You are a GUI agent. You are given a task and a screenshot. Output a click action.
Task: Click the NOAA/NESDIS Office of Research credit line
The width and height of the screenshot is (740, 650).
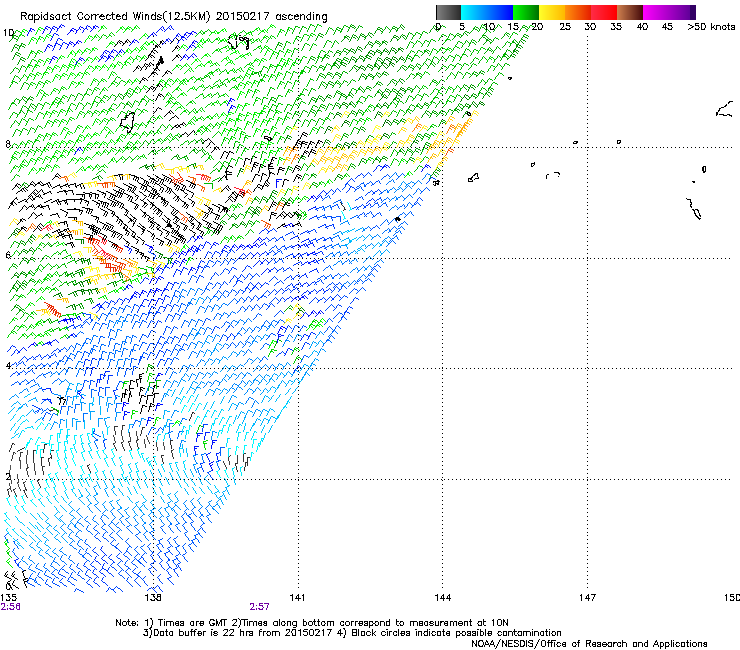click(589, 643)
